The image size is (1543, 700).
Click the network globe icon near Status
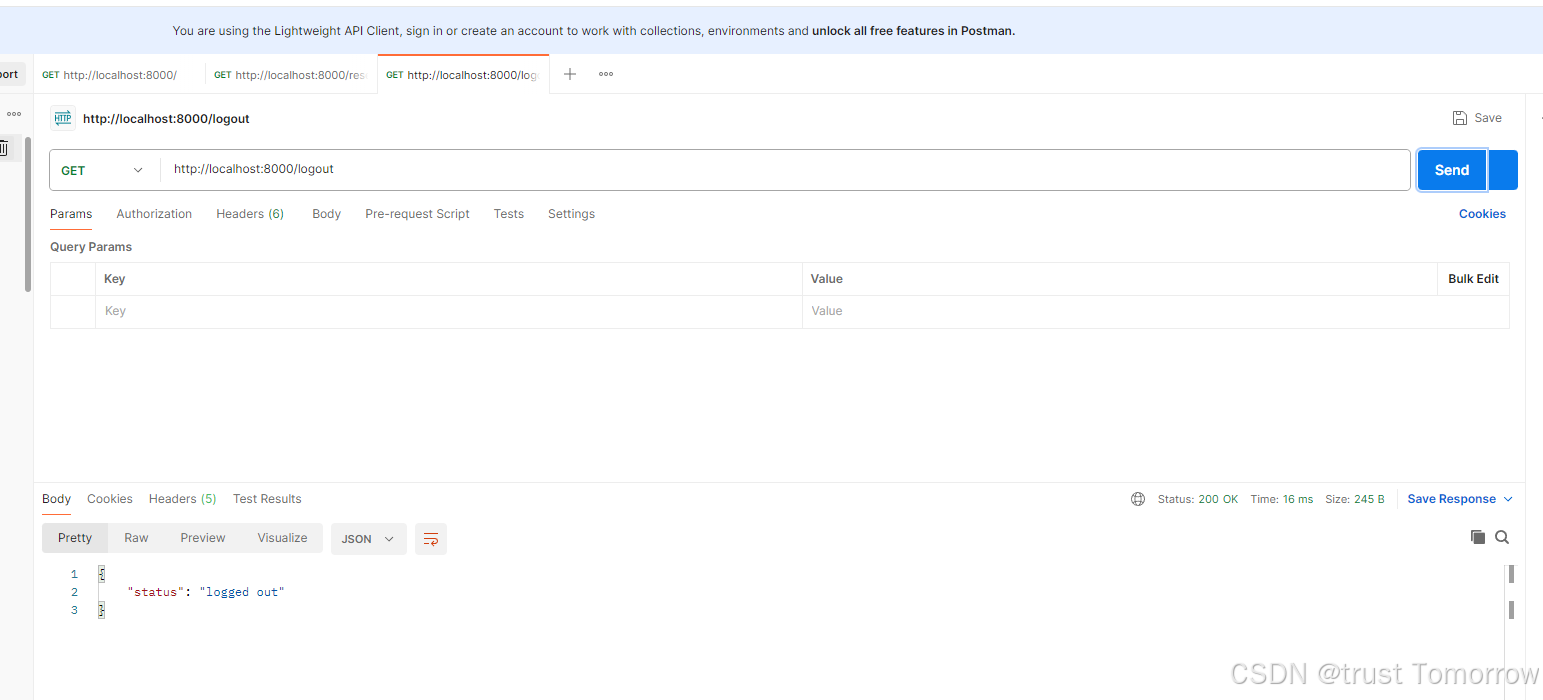point(1138,499)
